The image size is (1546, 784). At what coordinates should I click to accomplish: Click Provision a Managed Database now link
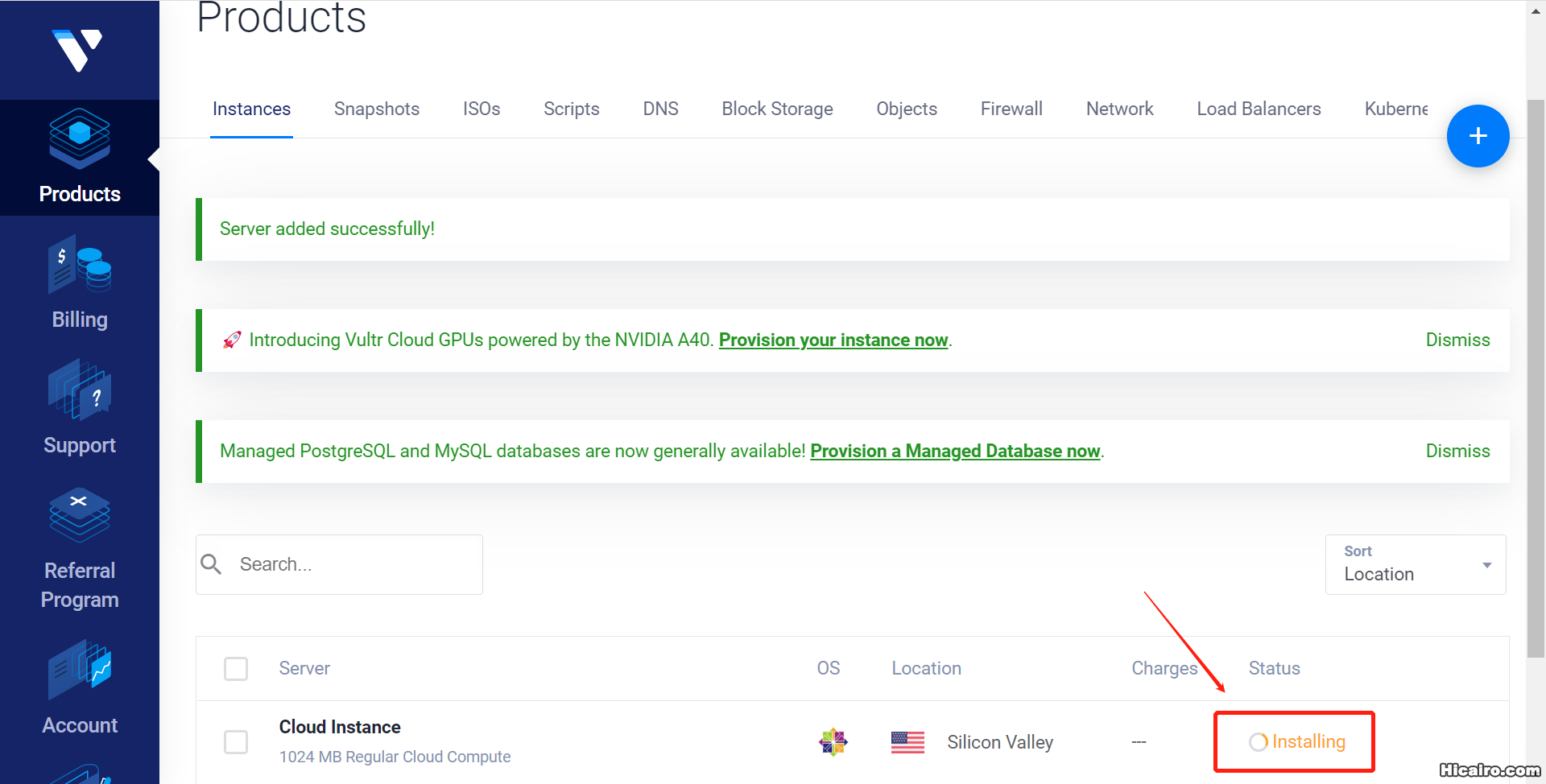tap(955, 452)
